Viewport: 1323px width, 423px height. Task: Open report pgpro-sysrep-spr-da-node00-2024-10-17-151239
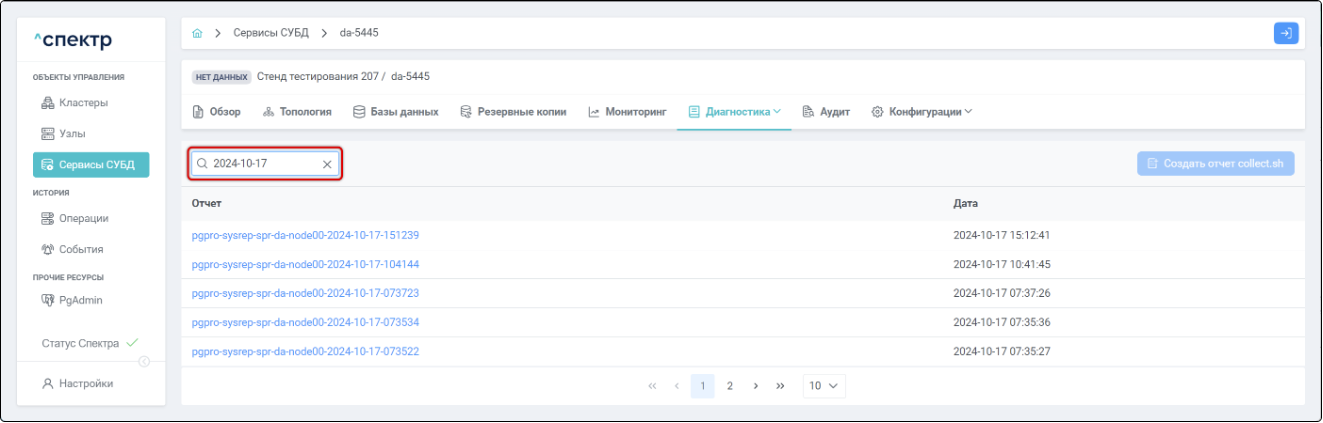point(305,236)
